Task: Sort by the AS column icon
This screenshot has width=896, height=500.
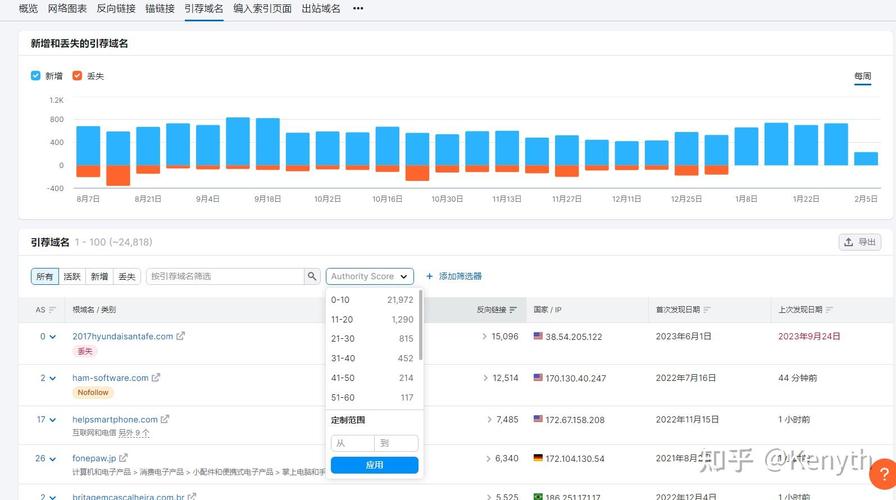Action: click(53, 310)
